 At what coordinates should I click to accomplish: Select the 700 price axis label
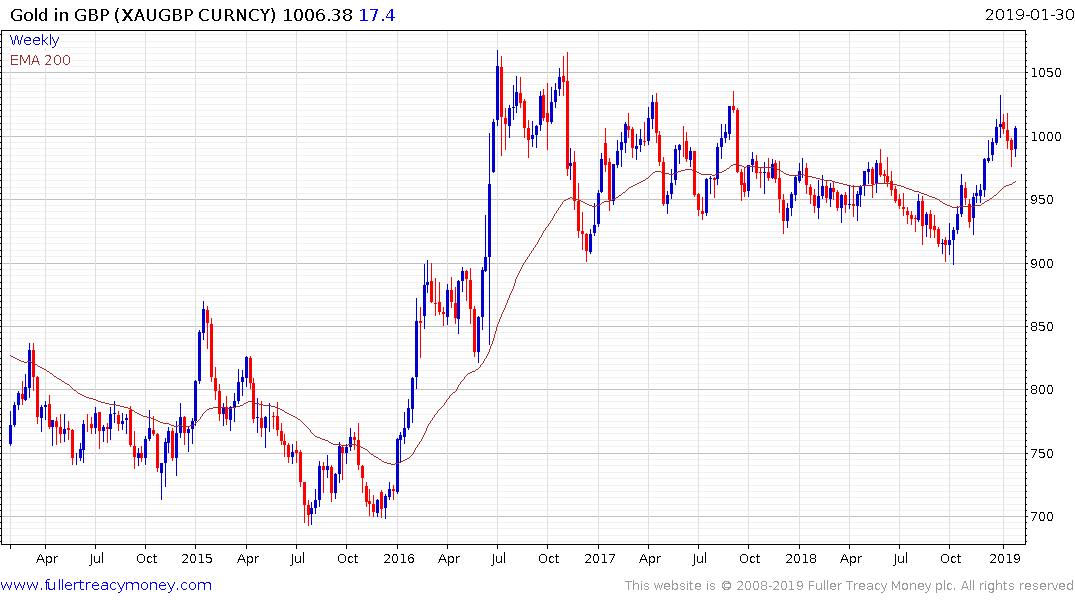click(x=1043, y=516)
